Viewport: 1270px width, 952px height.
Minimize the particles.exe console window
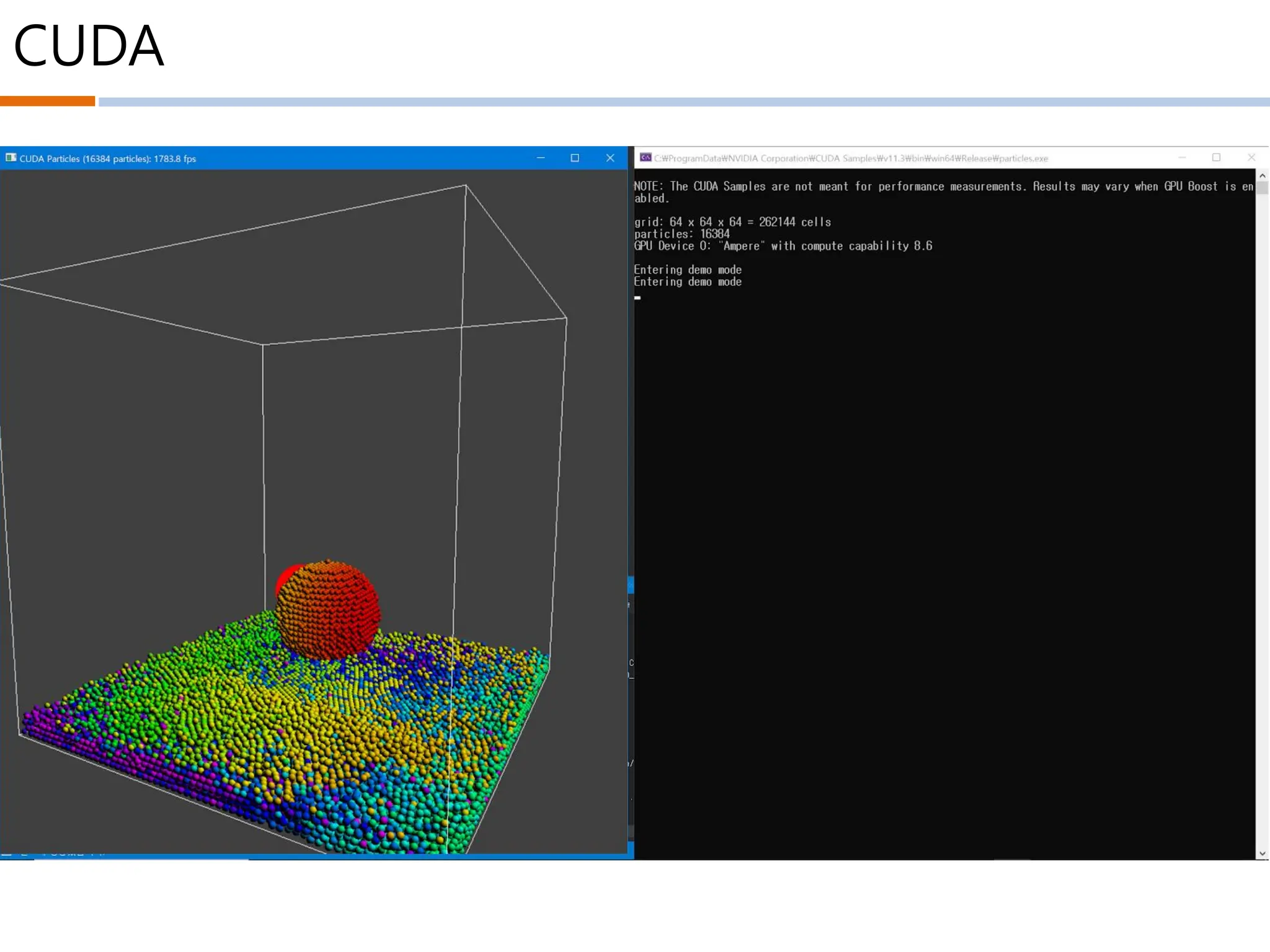[1182, 157]
